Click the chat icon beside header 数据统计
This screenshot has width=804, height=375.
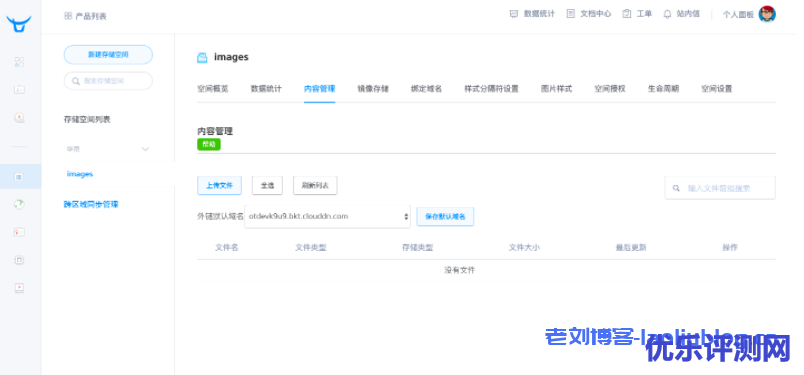pyautogui.click(x=514, y=14)
